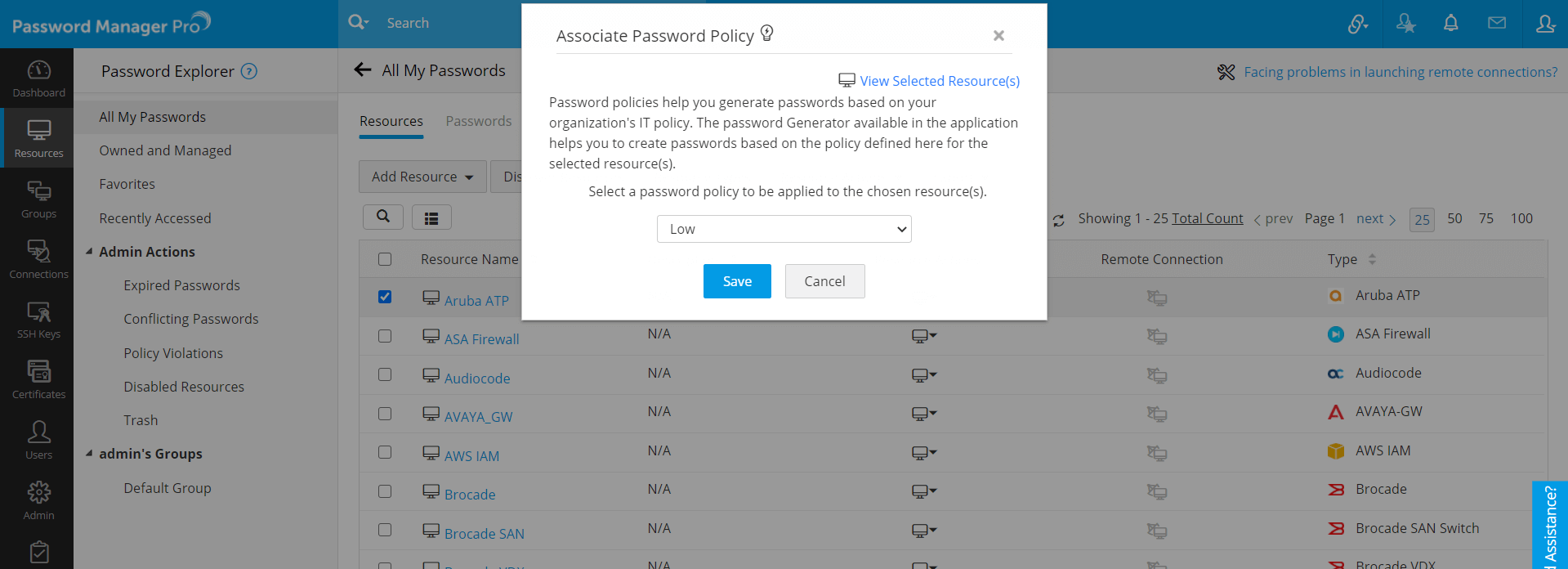This screenshot has width=1568, height=569.
Task: Click the refresh icon beside Showing count
Action: [x=1058, y=220]
